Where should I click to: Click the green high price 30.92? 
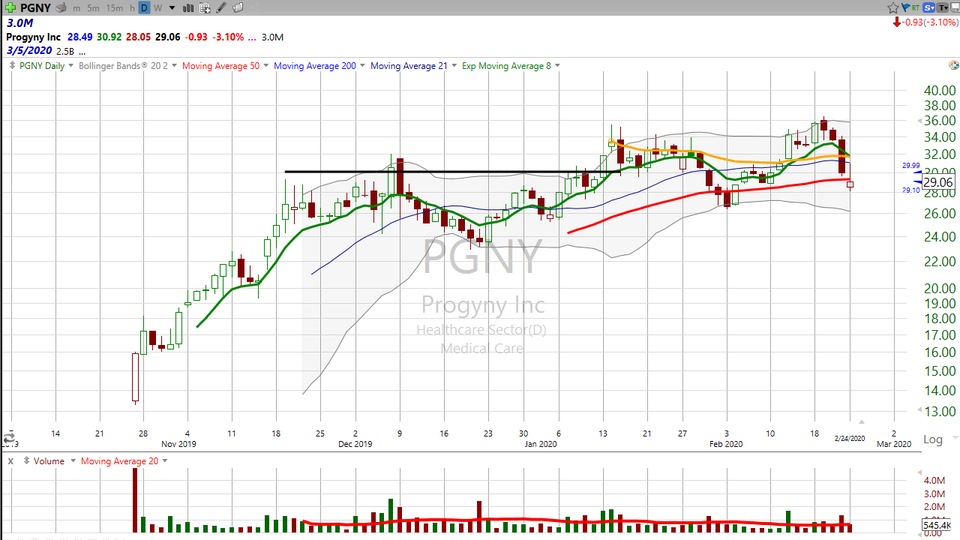[x=109, y=37]
